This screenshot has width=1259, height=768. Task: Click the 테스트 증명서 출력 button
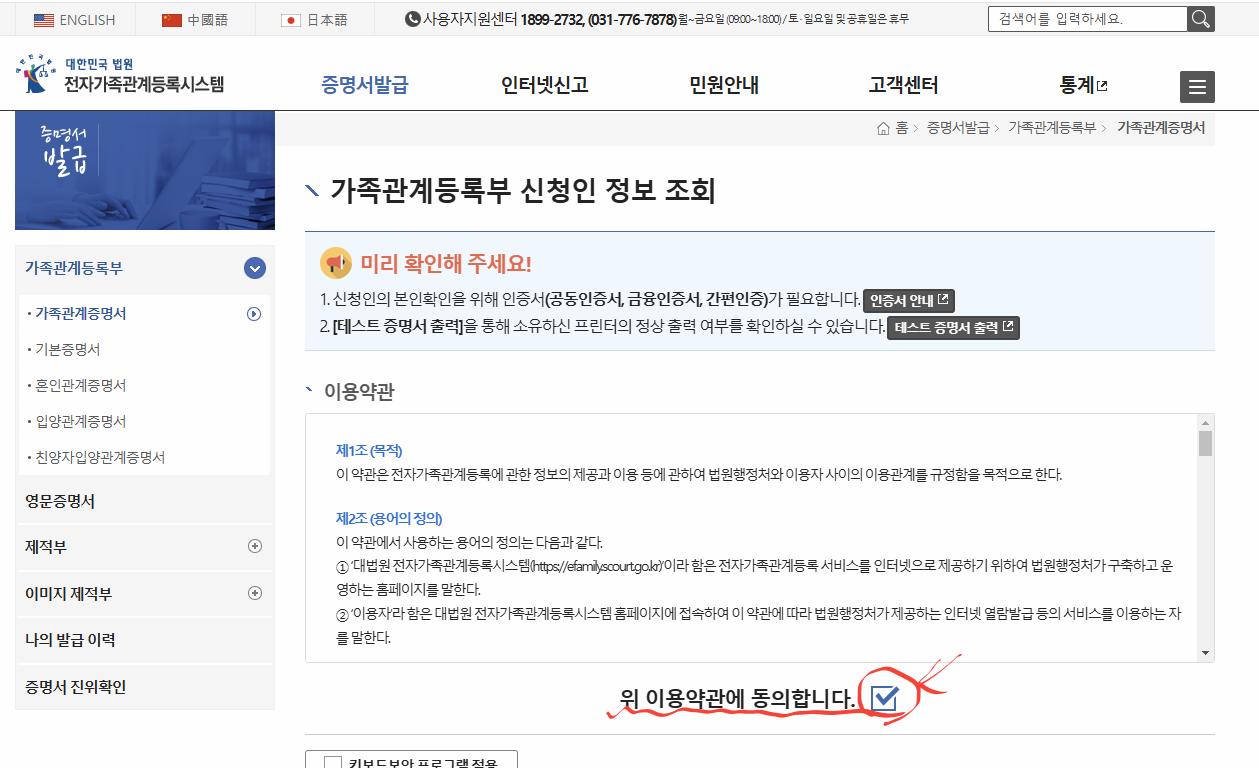953,328
